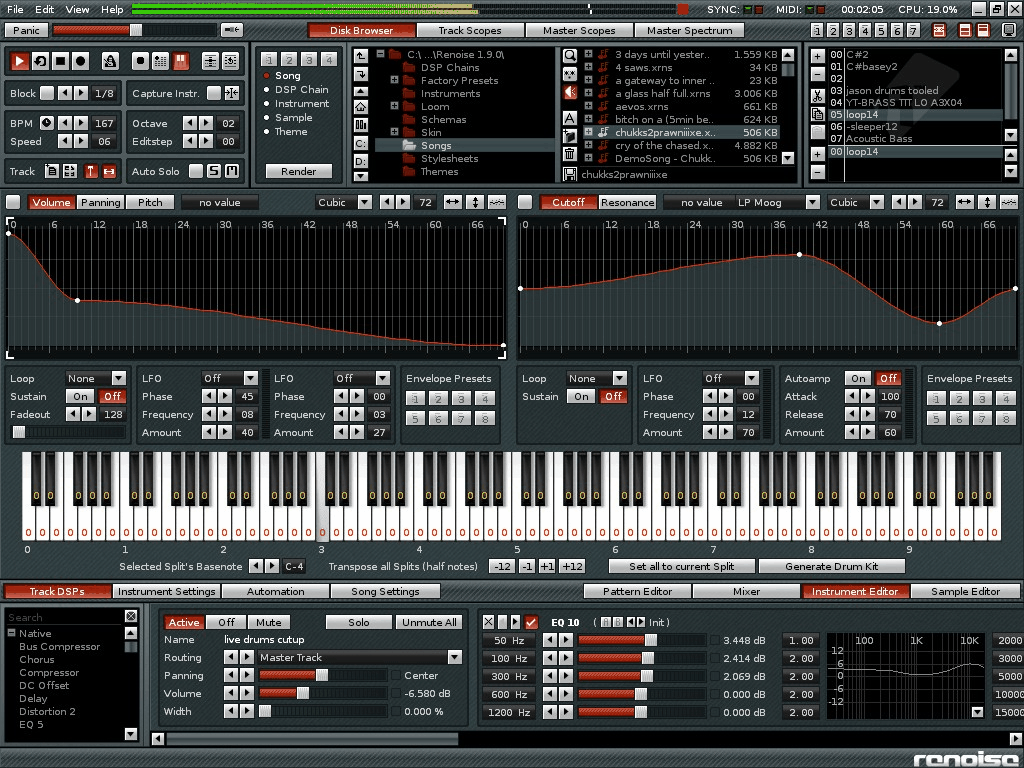Set volume envelope Sustain to On
The width and height of the screenshot is (1024, 768).
(80, 396)
